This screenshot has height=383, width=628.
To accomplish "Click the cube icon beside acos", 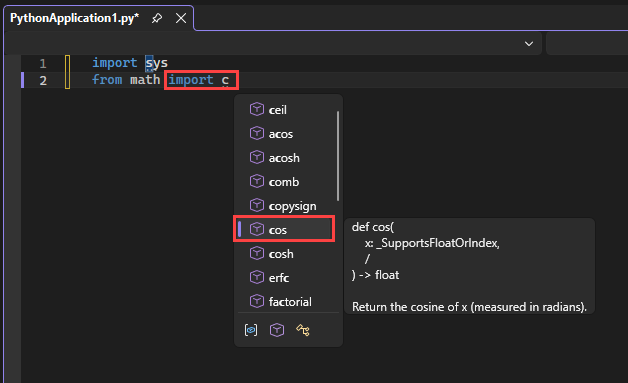I will 257,133.
